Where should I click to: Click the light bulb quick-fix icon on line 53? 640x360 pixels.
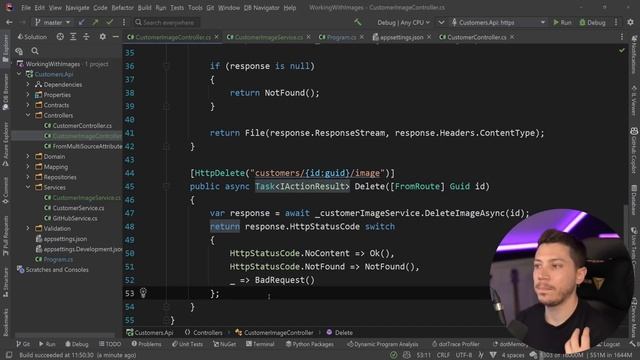tap(143, 293)
